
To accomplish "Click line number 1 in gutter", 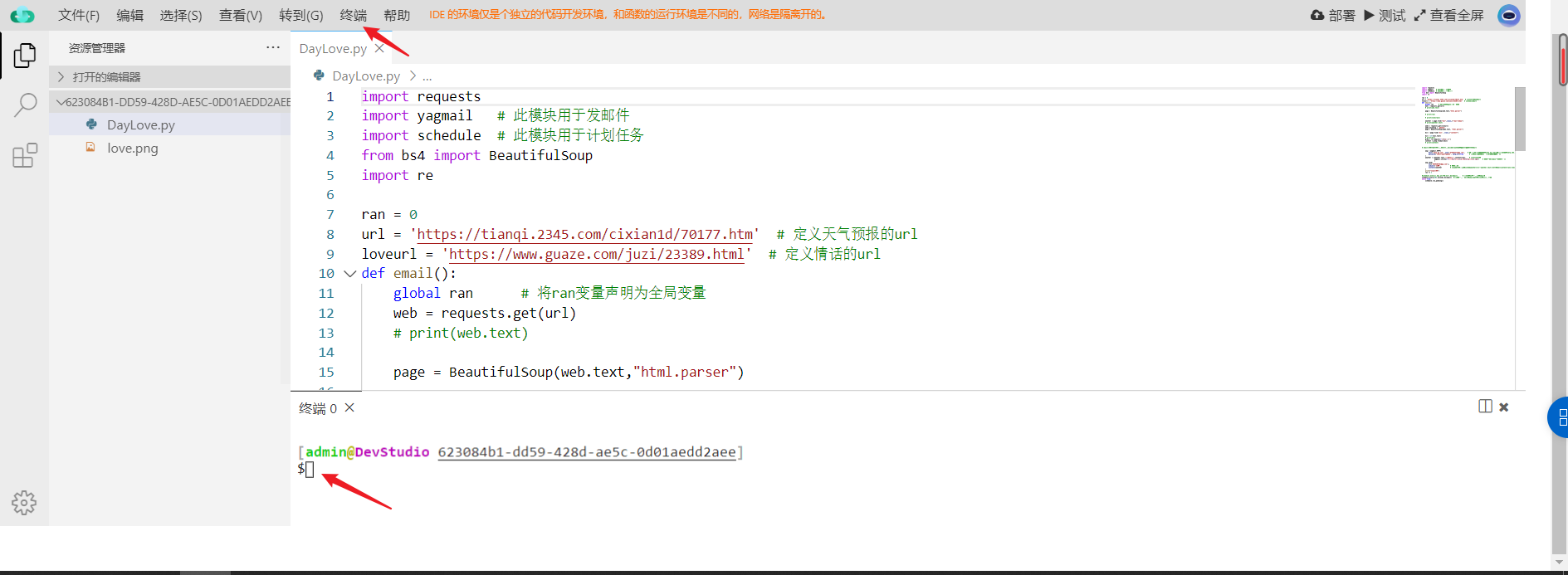I will (330, 96).
